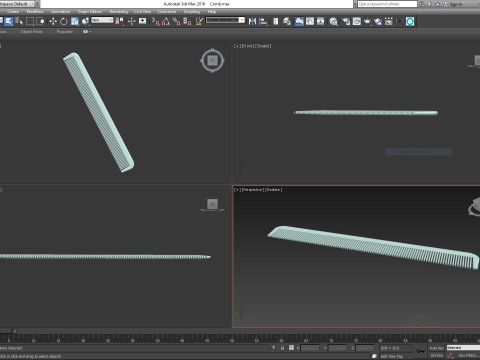The image size is (480, 360).
Task: Toggle Keyboard Shortcut Override
Action: (x=142, y=21)
